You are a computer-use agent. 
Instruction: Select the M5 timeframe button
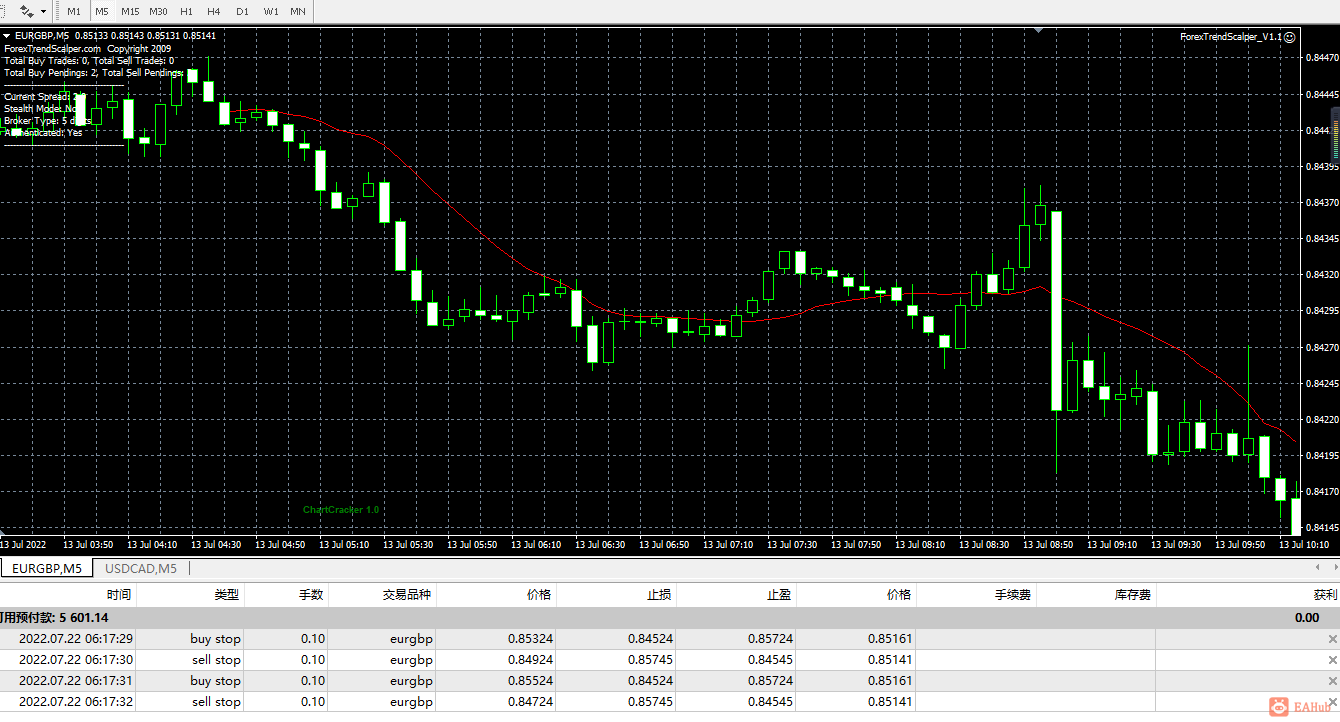point(102,11)
